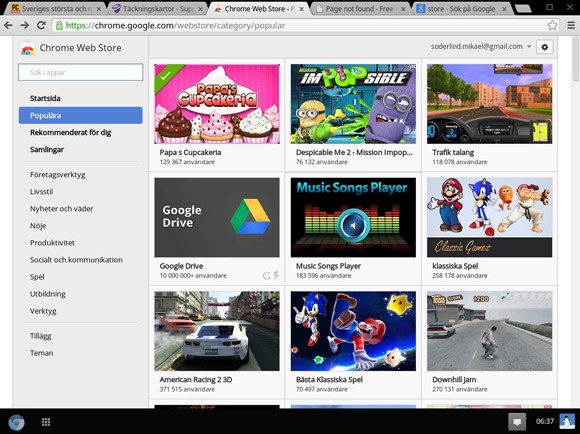The image size is (580, 434).
Task: Close the store - Sök på Google tab
Action: pyautogui.click(x=504, y=9)
